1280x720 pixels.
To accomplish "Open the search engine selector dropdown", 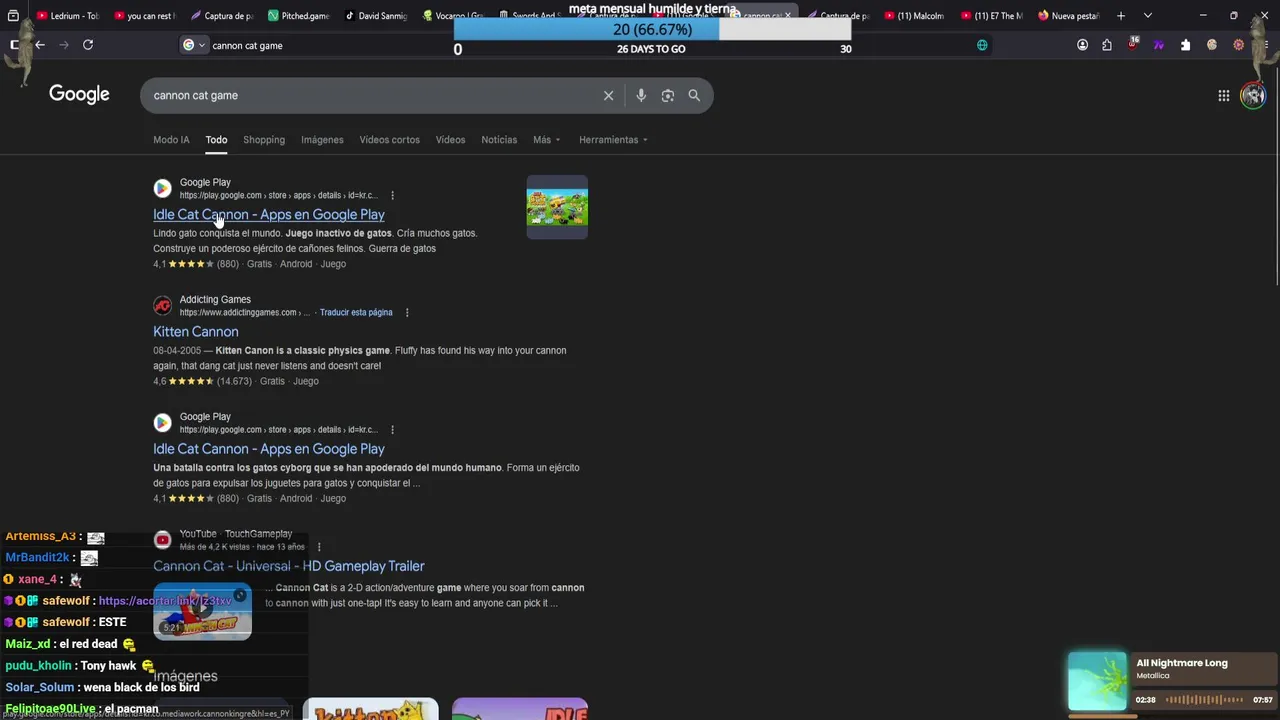I will [x=194, y=45].
